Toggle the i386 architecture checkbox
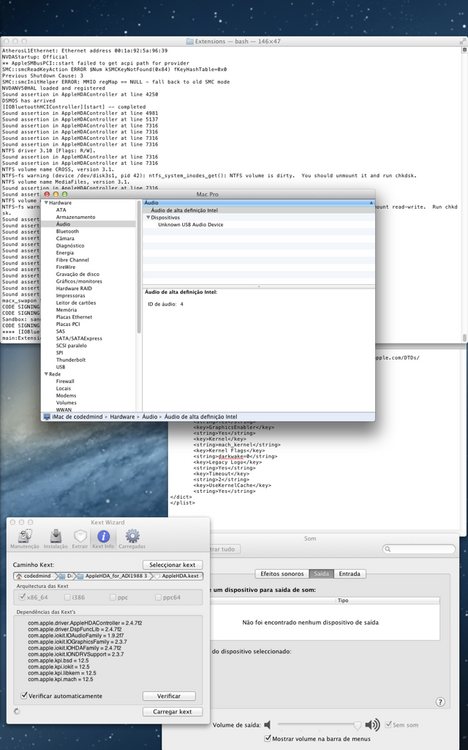 click(x=67, y=597)
